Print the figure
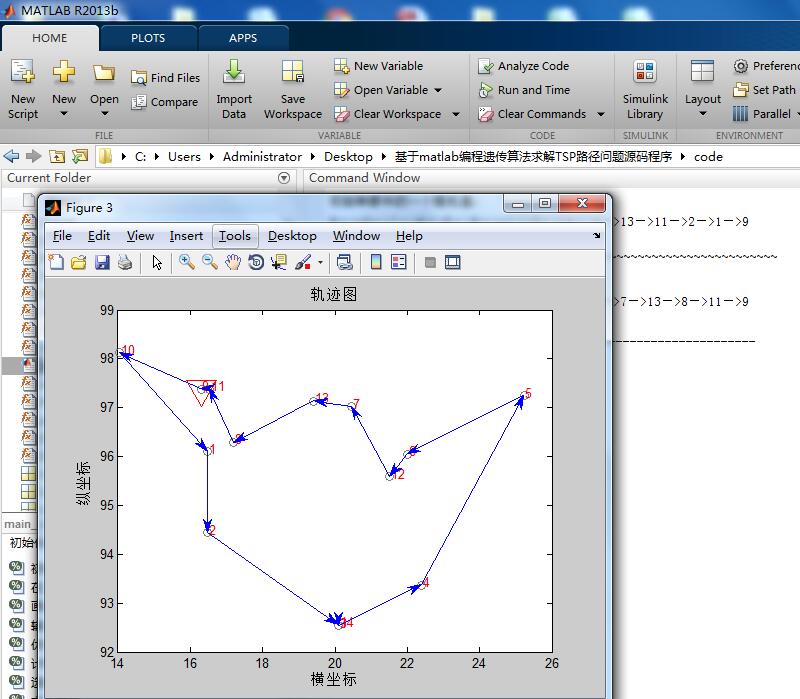800x699 pixels. pyautogui.click(x=125, y=262)
